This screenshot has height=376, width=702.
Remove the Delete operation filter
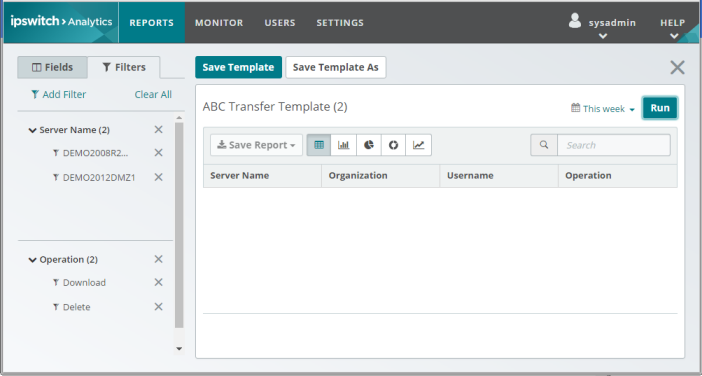(x=158, y=307)
